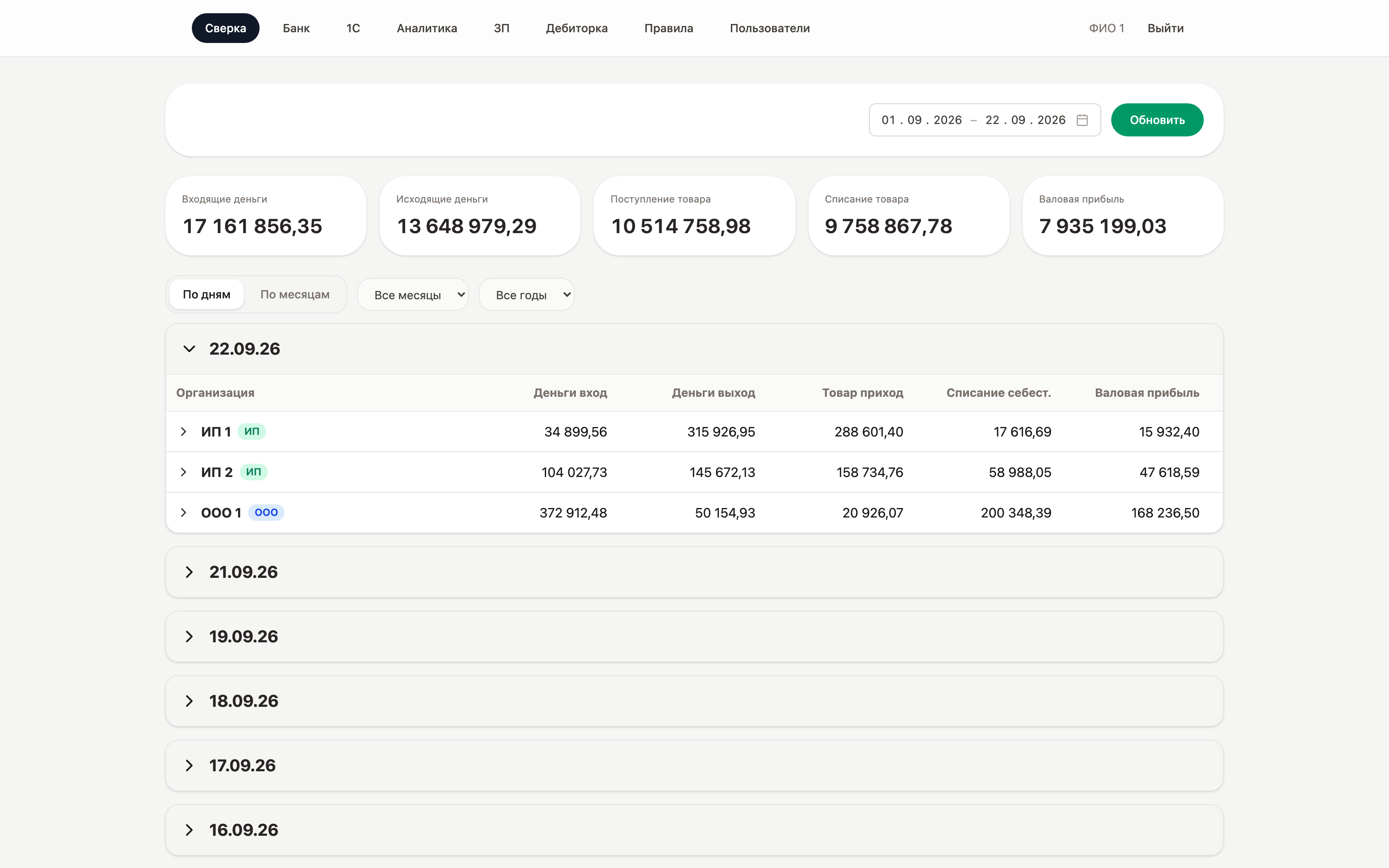The image size is (1389, 868).
Task: Open the Банк tab
Action: click(296, 28)
